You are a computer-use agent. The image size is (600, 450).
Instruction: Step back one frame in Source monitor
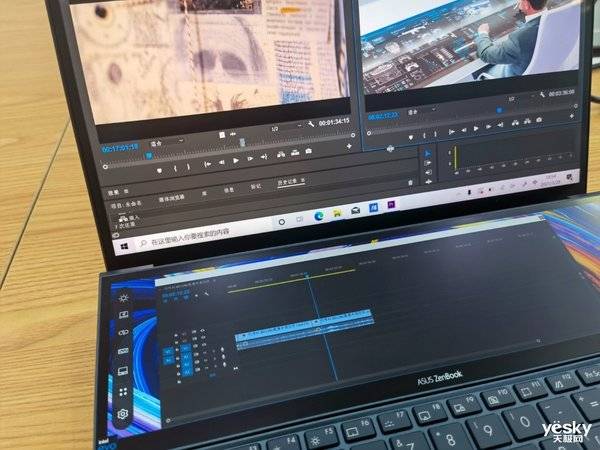point(221,162)
